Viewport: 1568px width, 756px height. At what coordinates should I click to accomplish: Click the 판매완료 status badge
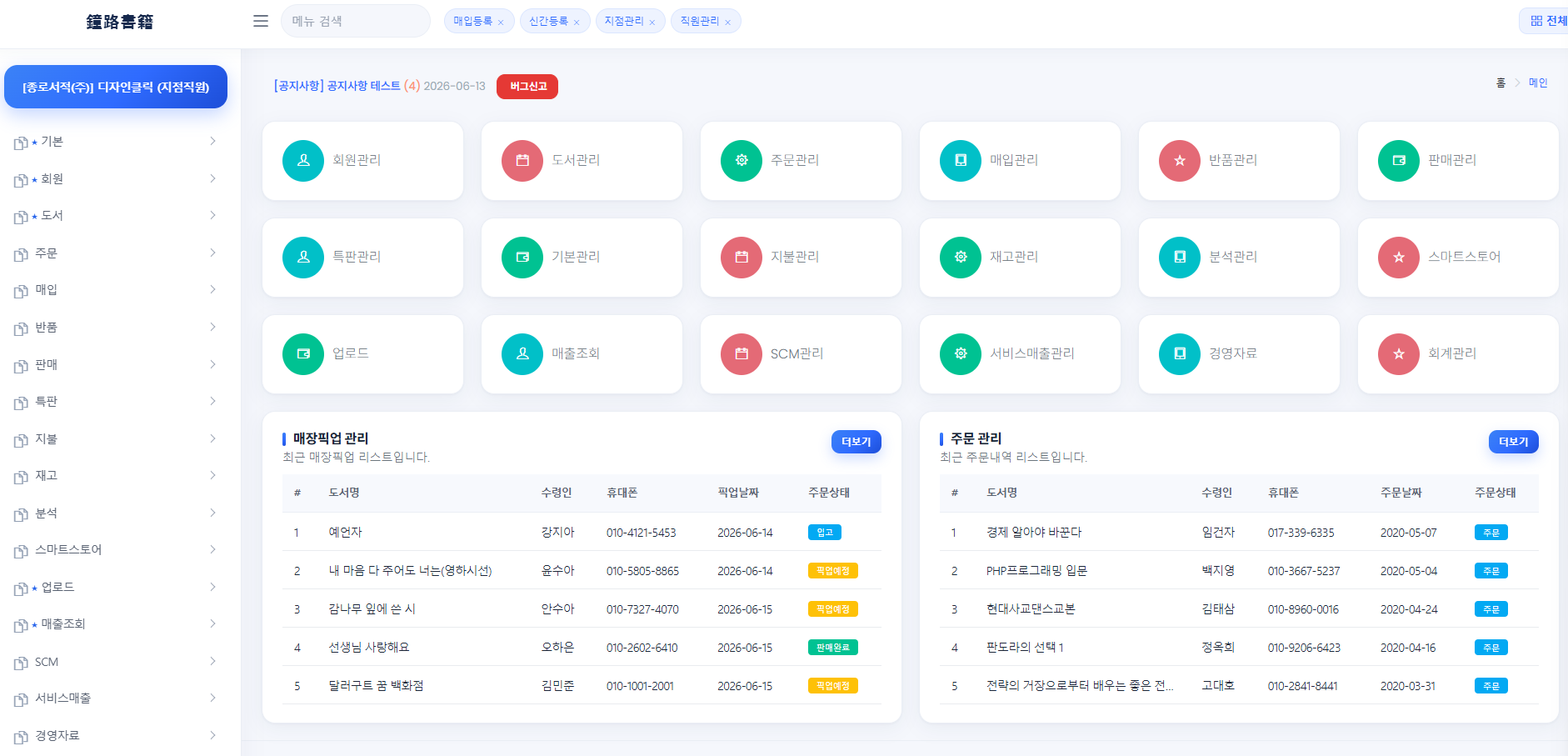833,648
